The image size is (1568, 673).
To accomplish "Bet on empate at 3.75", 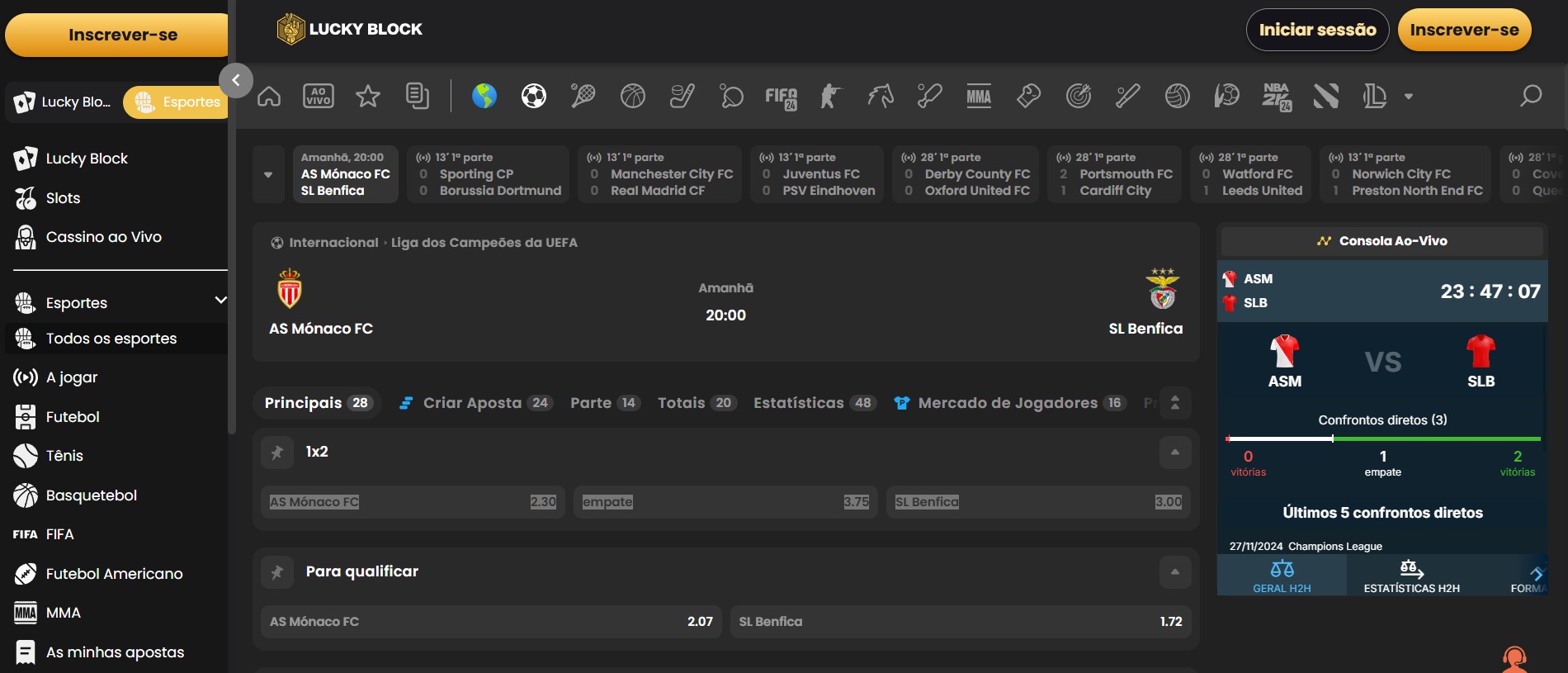I will (725, 502).
